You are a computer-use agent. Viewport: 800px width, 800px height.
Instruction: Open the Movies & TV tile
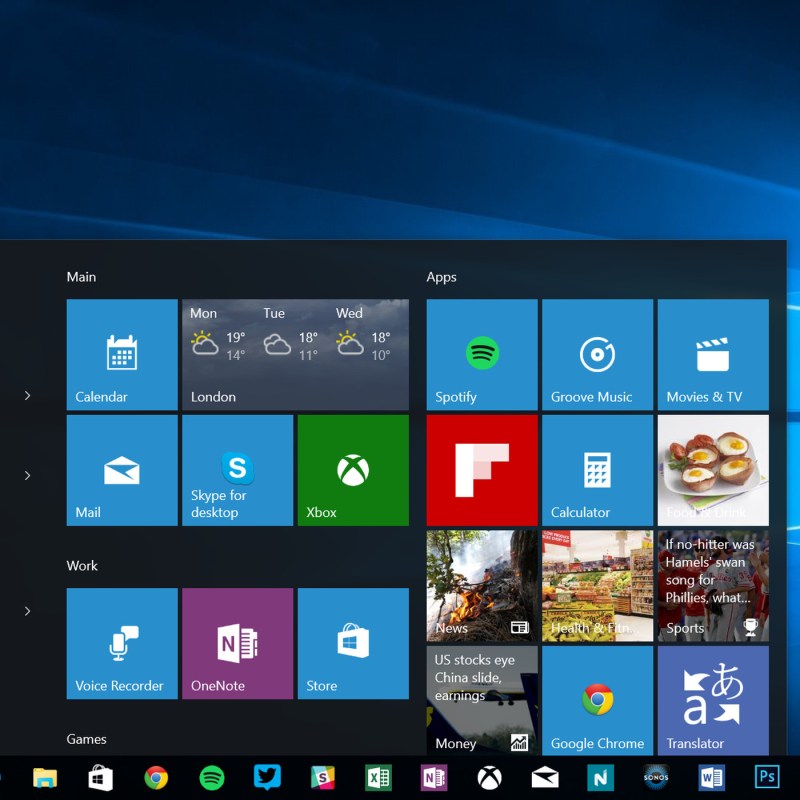(713, 355)
